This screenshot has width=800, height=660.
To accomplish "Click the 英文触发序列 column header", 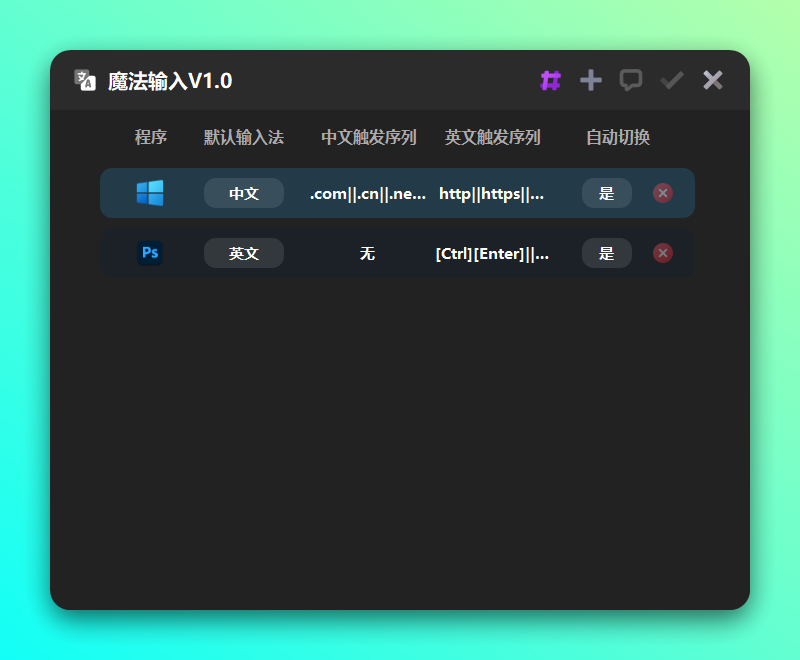I will click(x=492, y=137).
